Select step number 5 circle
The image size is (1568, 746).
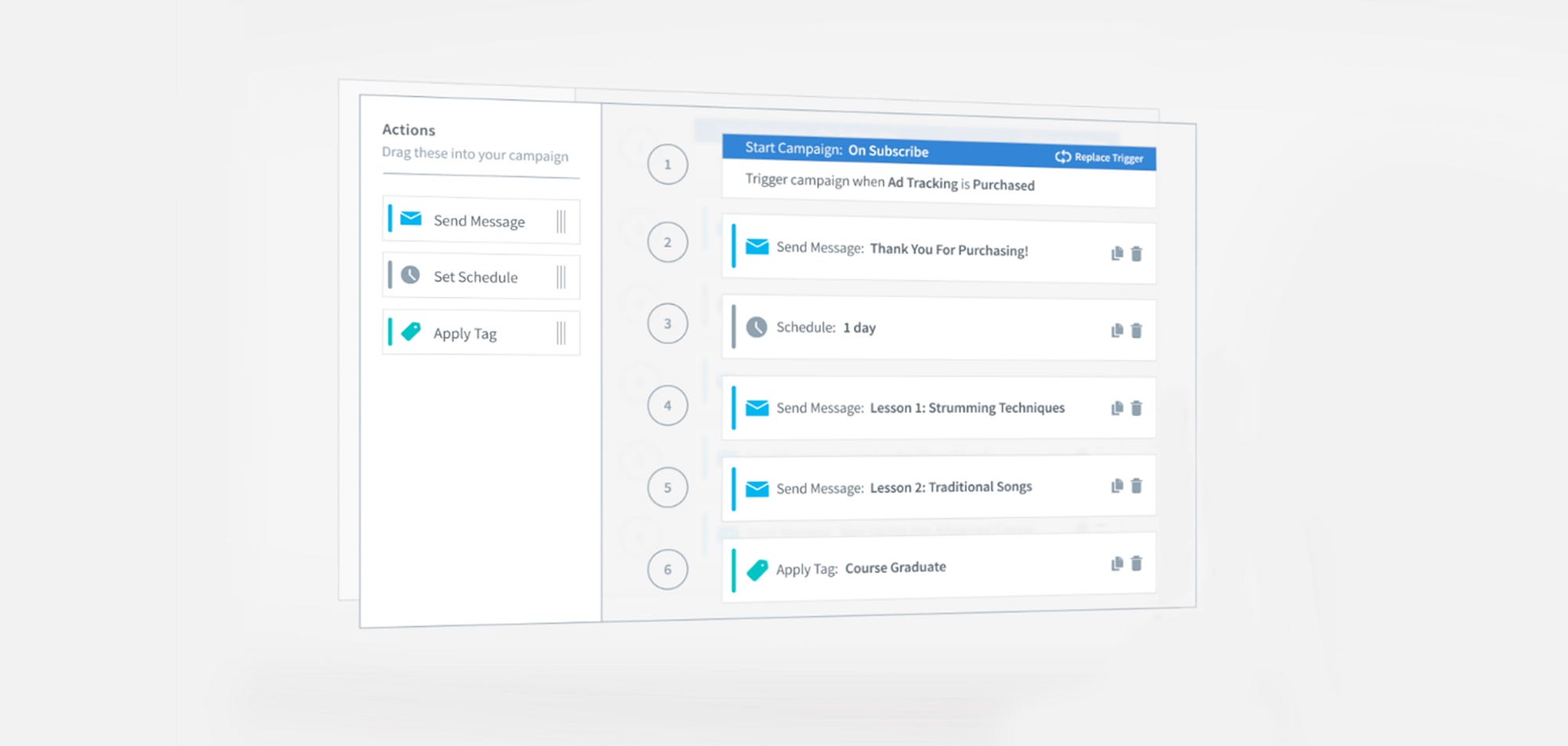[x=668, y=487]
